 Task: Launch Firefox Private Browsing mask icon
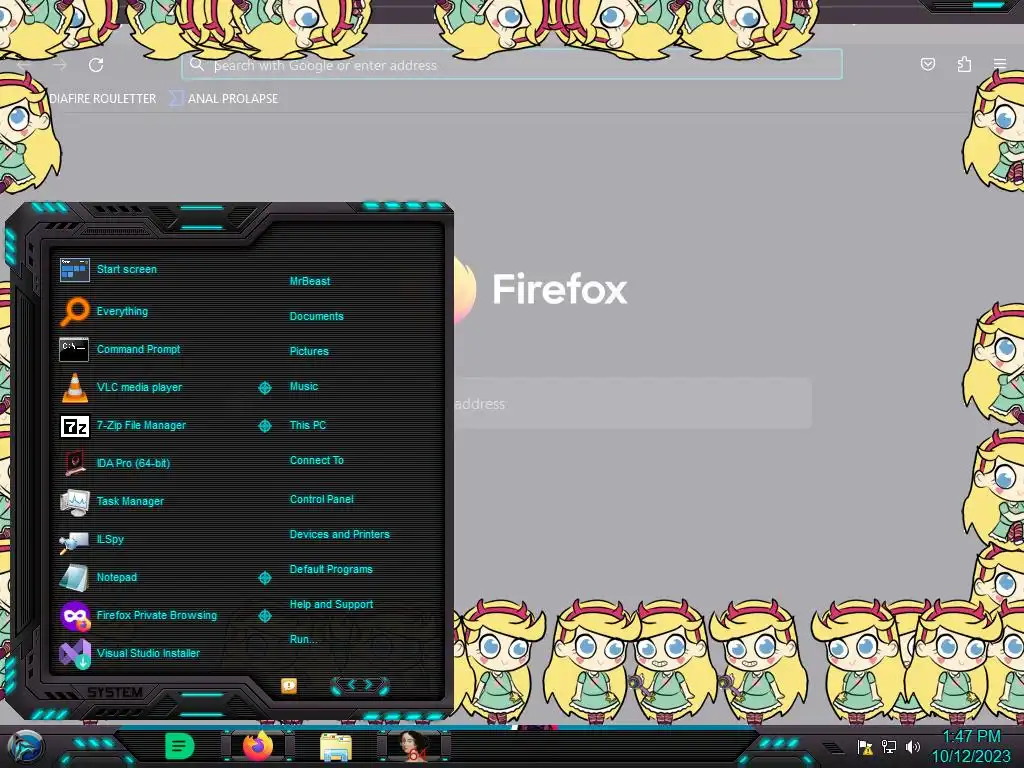pyautogui.click(x=74, y=615)
